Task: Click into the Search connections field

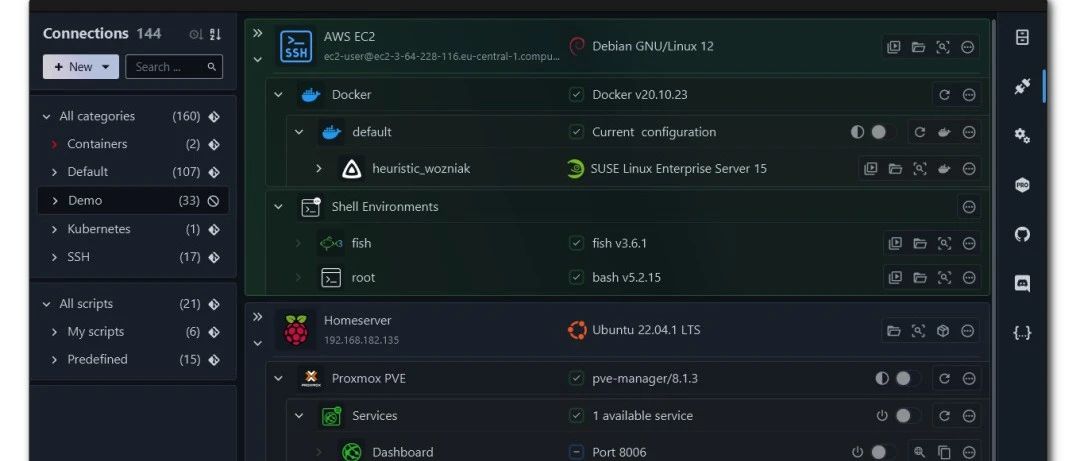Action: click(x=174, y=67)
